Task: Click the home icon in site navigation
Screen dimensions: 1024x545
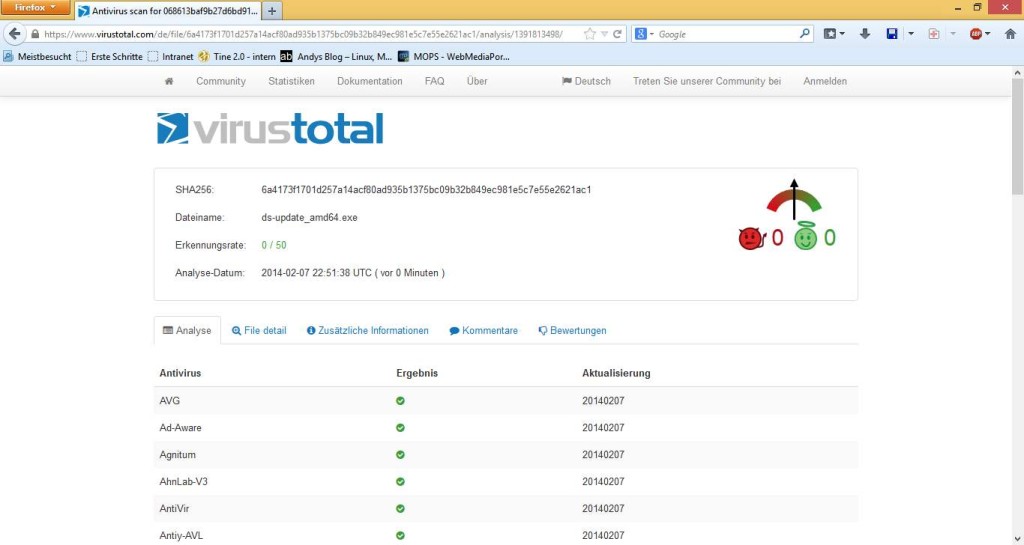Action: pyautogui.click(x=169, y=81)
